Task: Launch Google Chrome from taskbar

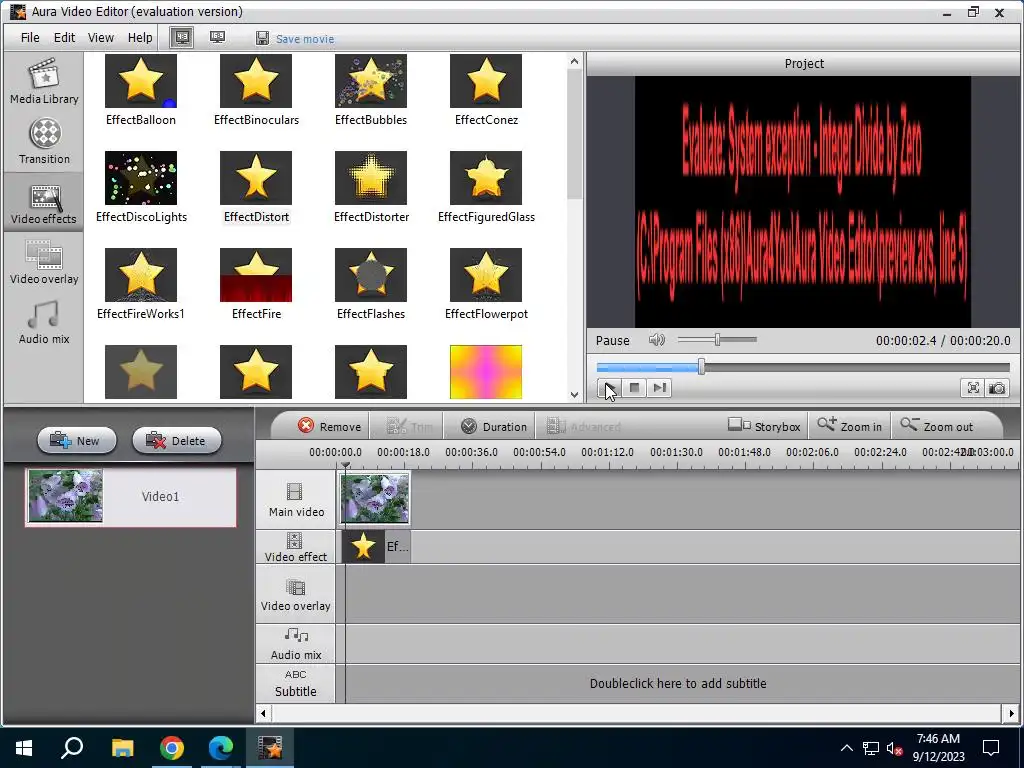Action: click(172, 748)
